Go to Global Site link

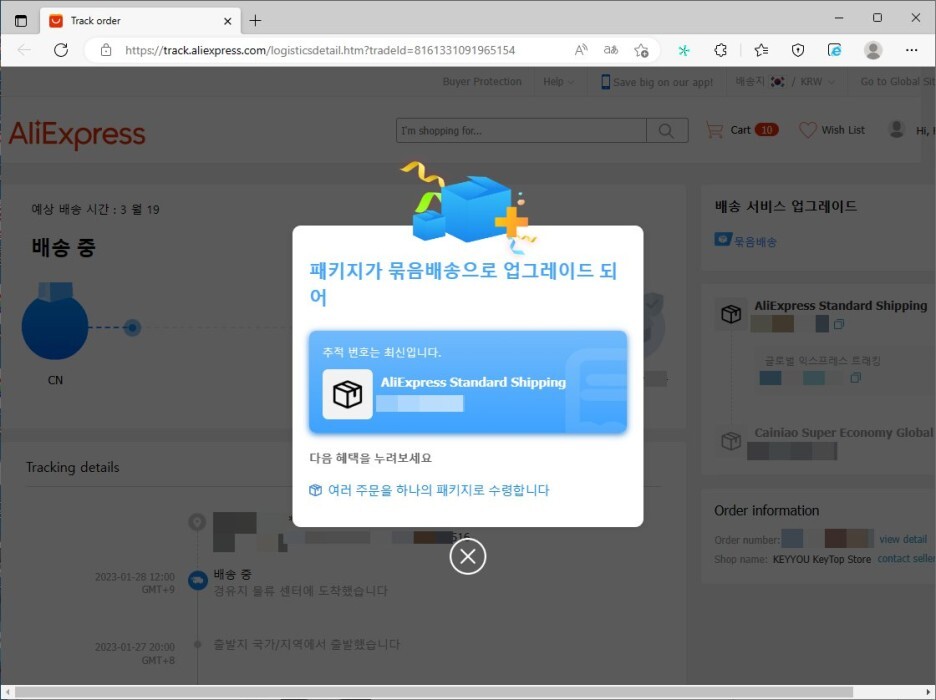tap(897, 82)
